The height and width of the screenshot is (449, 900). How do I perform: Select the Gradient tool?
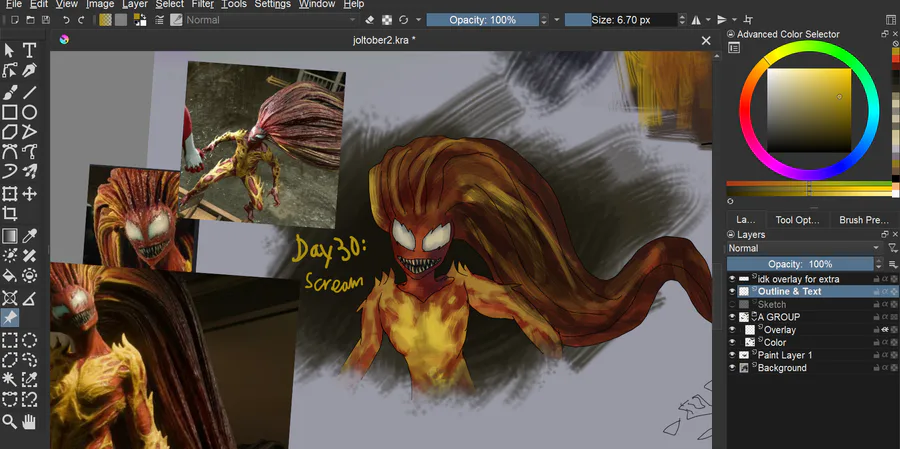[10, 236]
